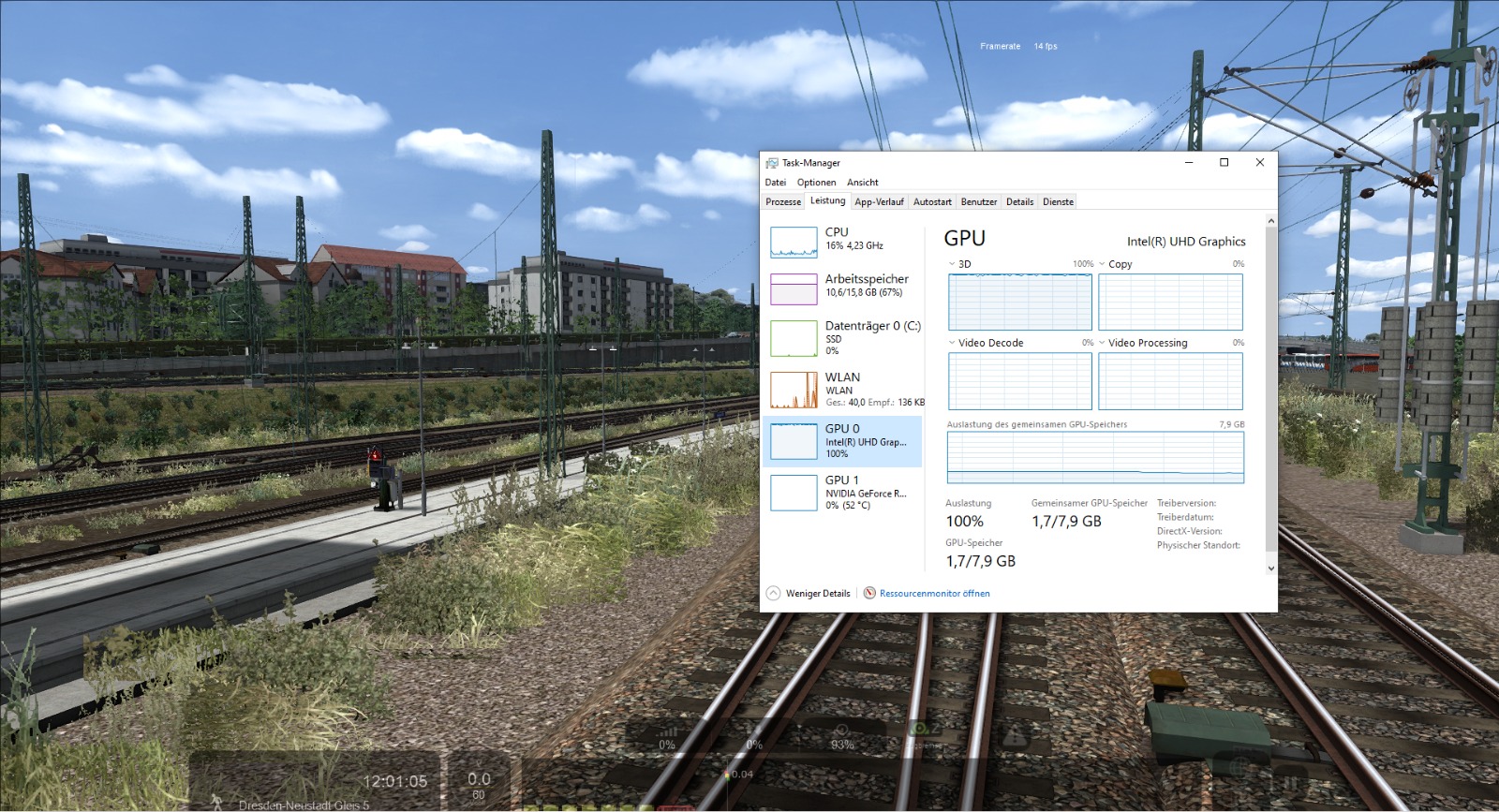This screenshot has width=1499, height=812.
Task: Click Weniger Details to collapse view
Action: (x=809, y=594)
